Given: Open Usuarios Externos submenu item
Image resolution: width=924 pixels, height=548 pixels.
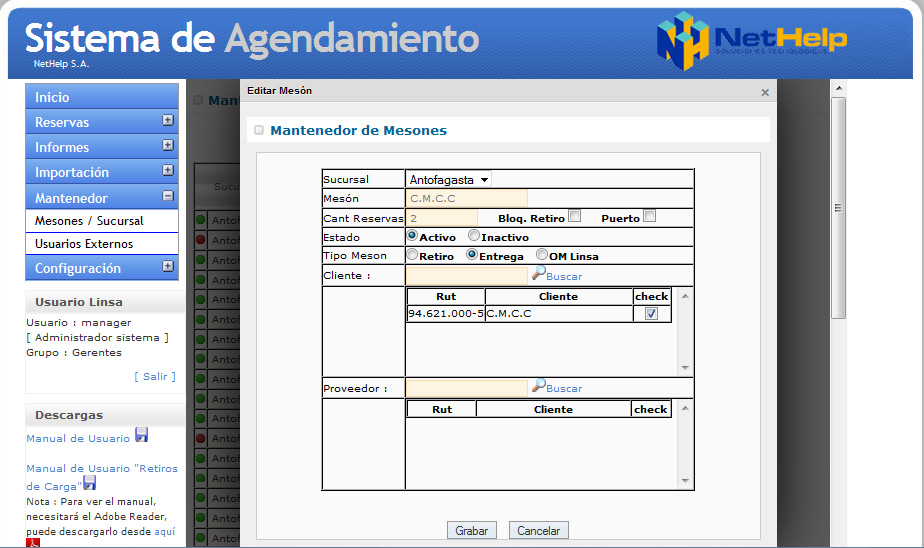Looking at the screenshot, I should pyautogui.click(x=102, y=244).
